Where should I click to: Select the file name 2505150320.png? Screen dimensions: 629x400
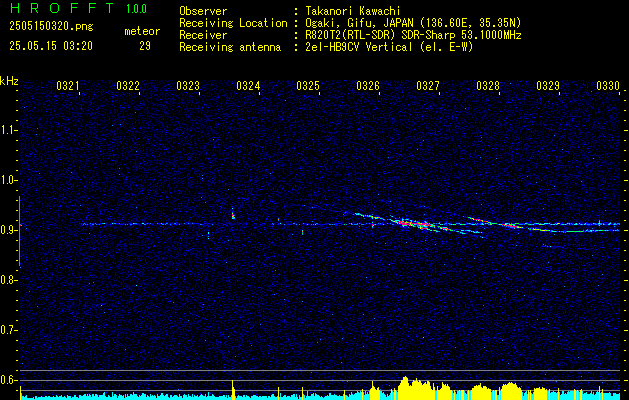pos(51,27)
